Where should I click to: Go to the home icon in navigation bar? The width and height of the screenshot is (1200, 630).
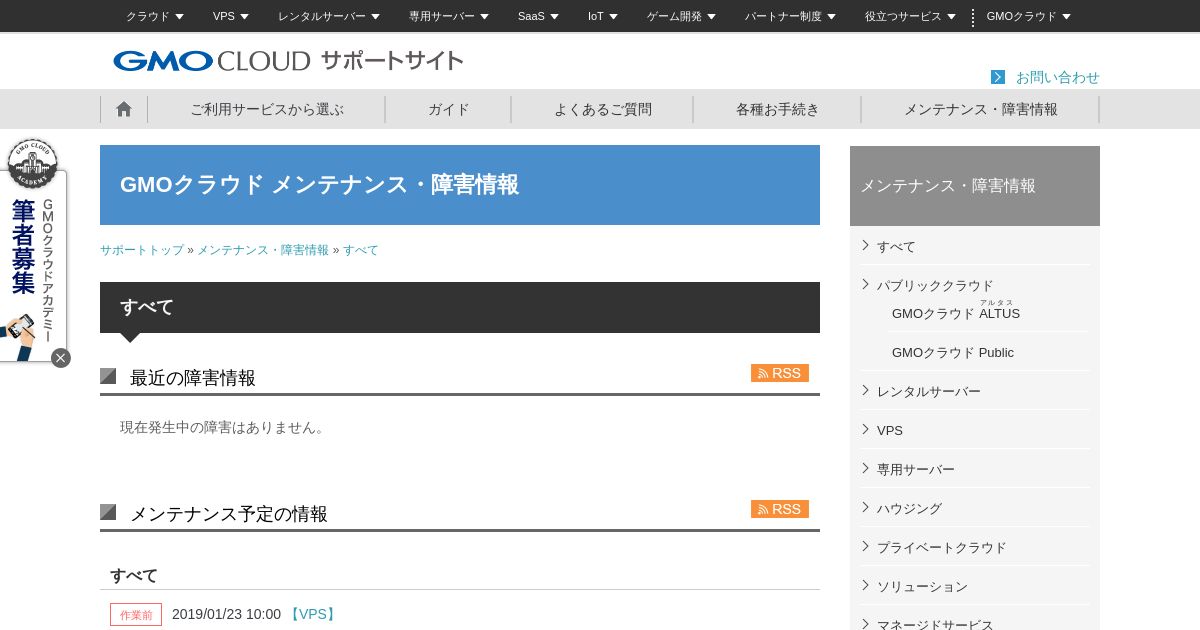(x=124, y=109)
